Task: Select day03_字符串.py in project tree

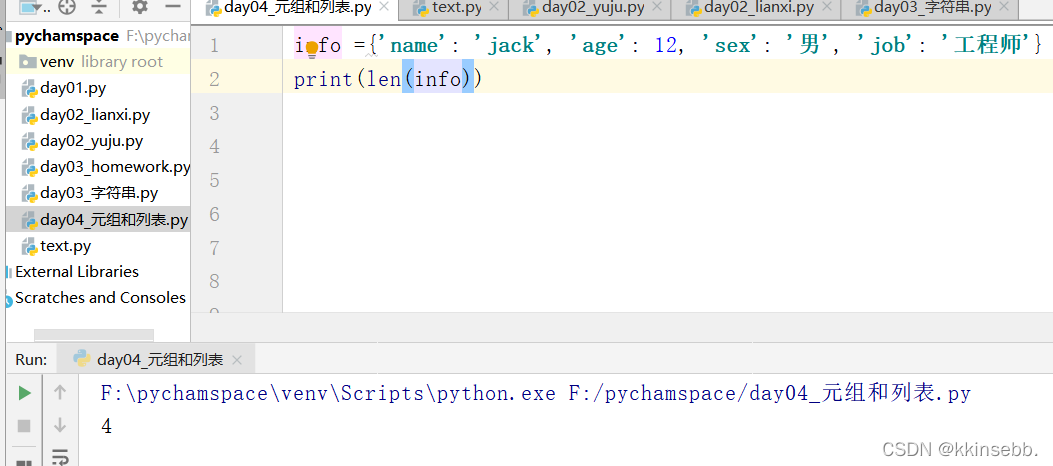Action: click(99, 193)
